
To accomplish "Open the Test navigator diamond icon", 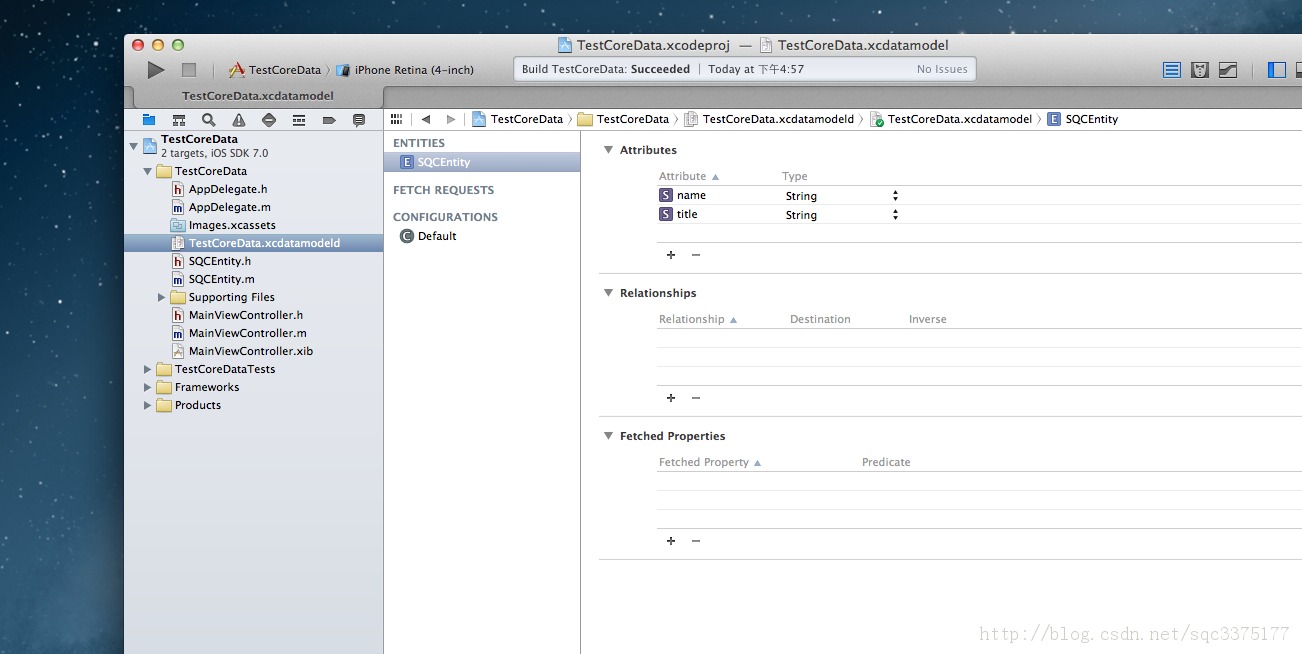I will click(268, 120).
